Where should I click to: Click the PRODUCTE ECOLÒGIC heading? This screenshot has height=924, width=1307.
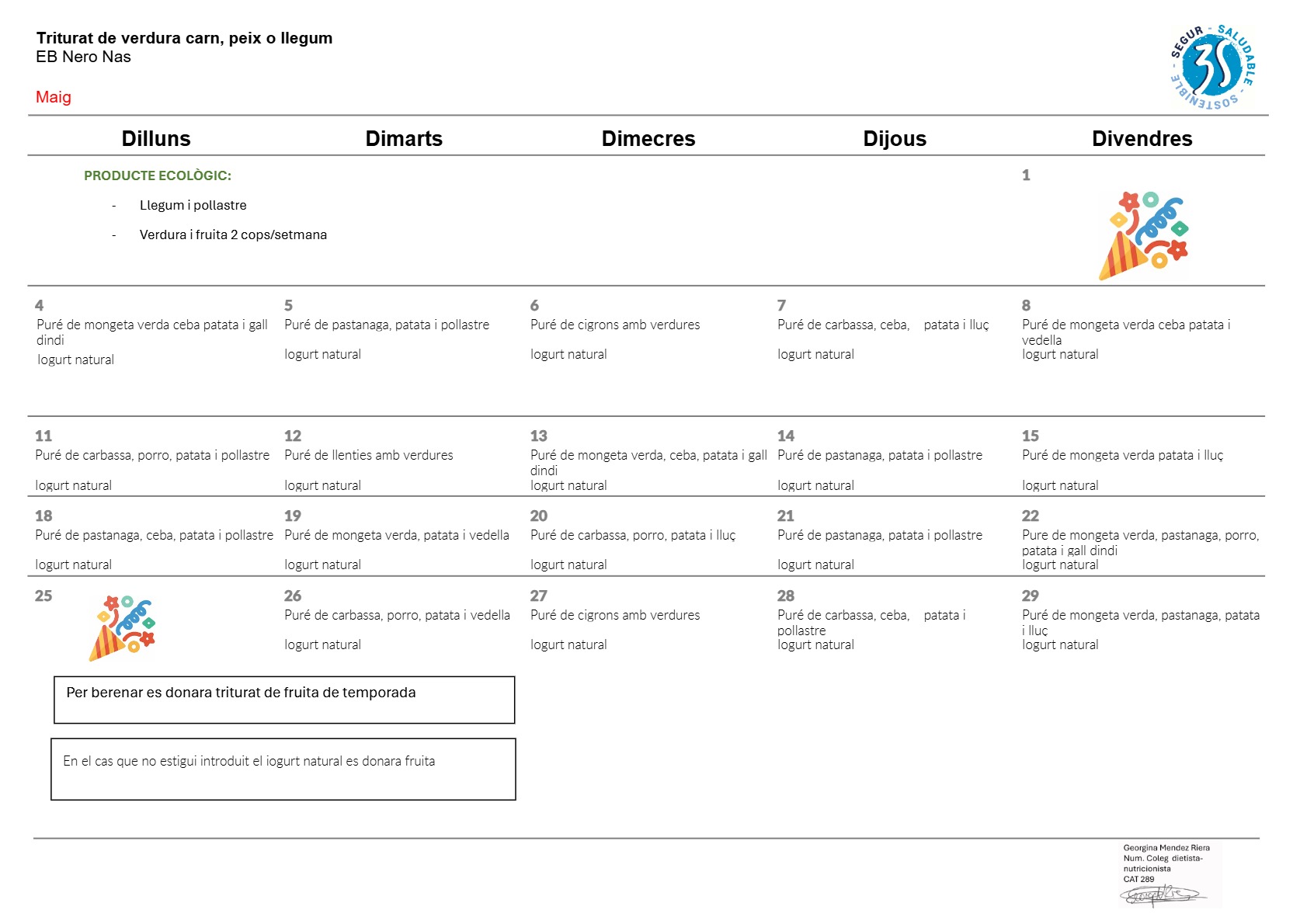(x=158, y=175)
